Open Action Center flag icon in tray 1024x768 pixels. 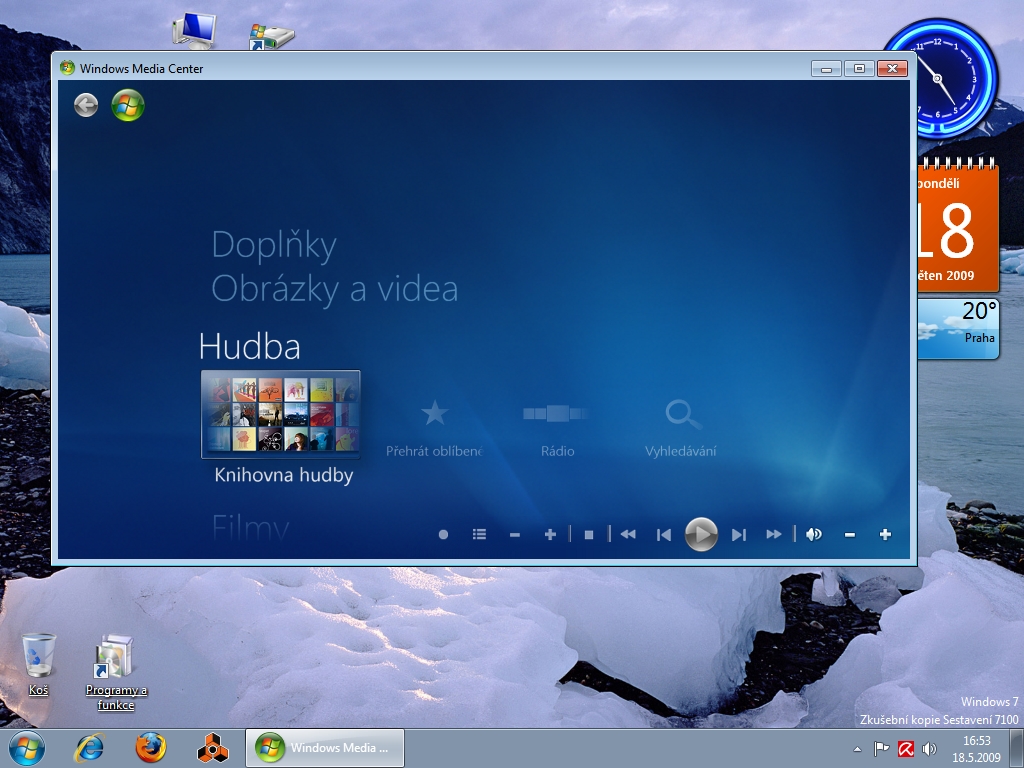click(882, 748)
